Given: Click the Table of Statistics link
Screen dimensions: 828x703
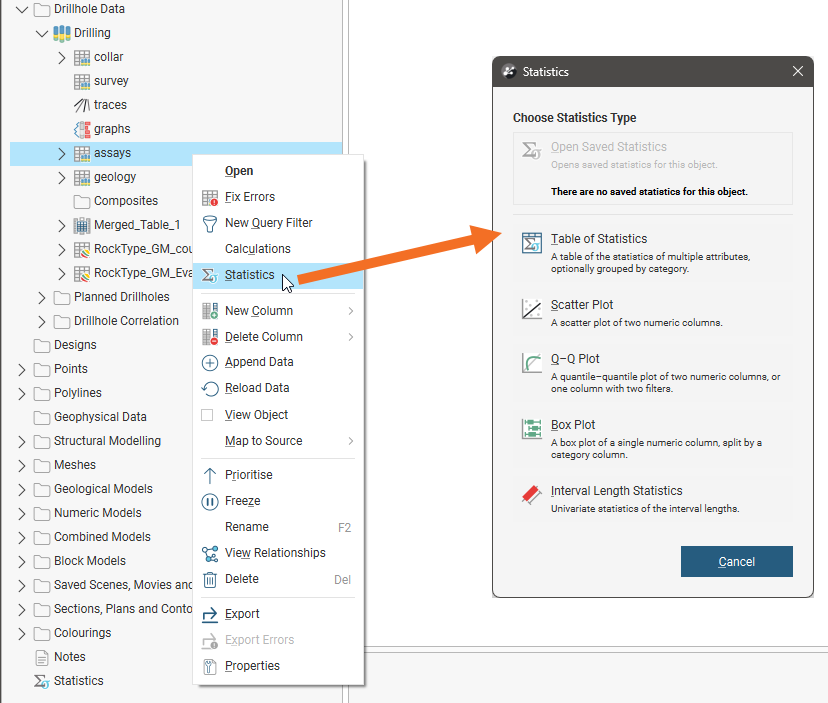Looking at the screenshot, I should tap(598, 239).
